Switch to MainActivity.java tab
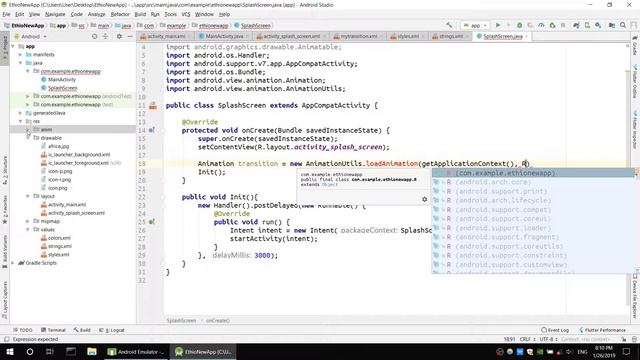 [224, 36]
